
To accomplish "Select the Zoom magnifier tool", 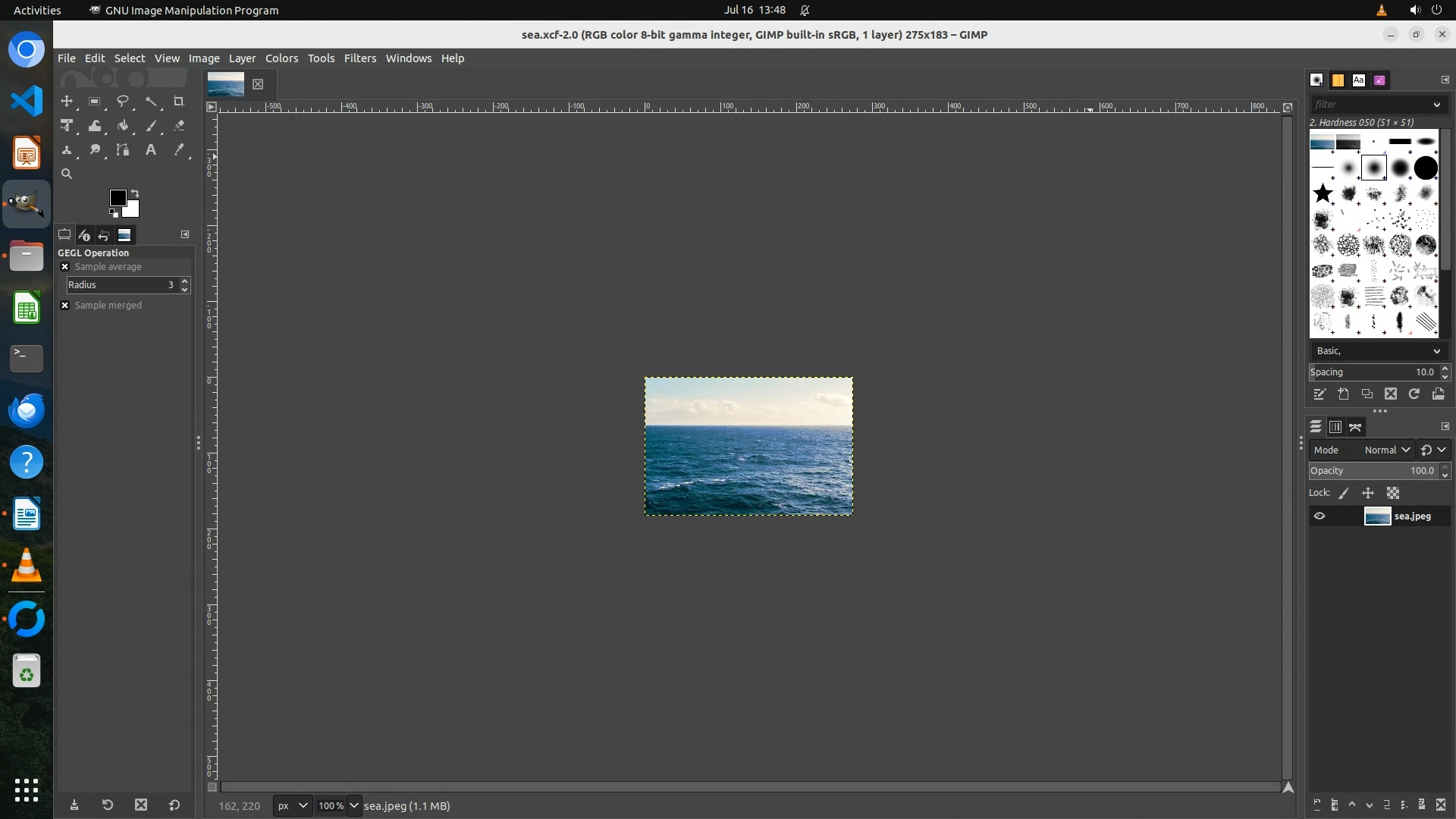I will 67,174.
